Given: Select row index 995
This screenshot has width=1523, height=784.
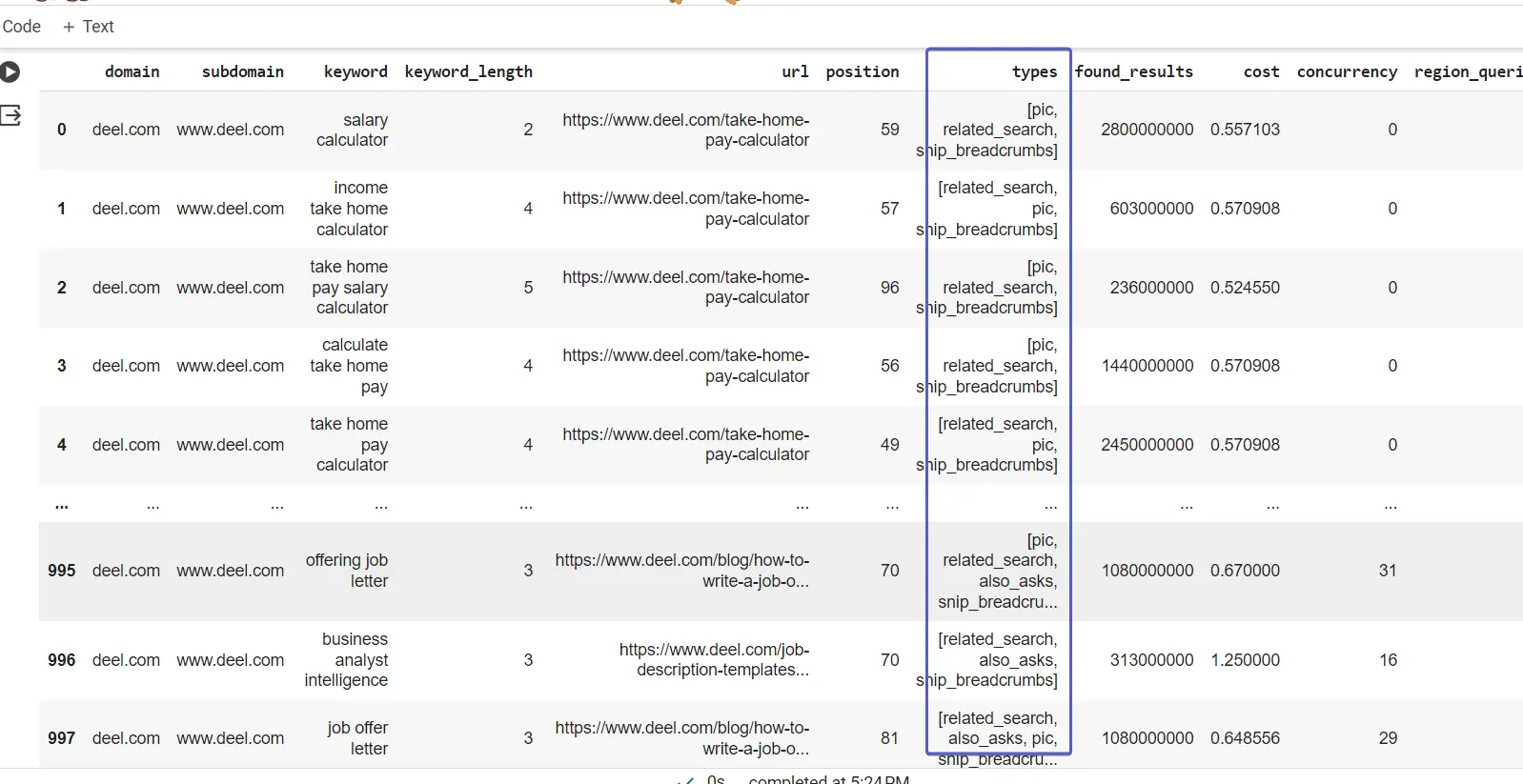Looking at the screenshot, I should 62,571.
